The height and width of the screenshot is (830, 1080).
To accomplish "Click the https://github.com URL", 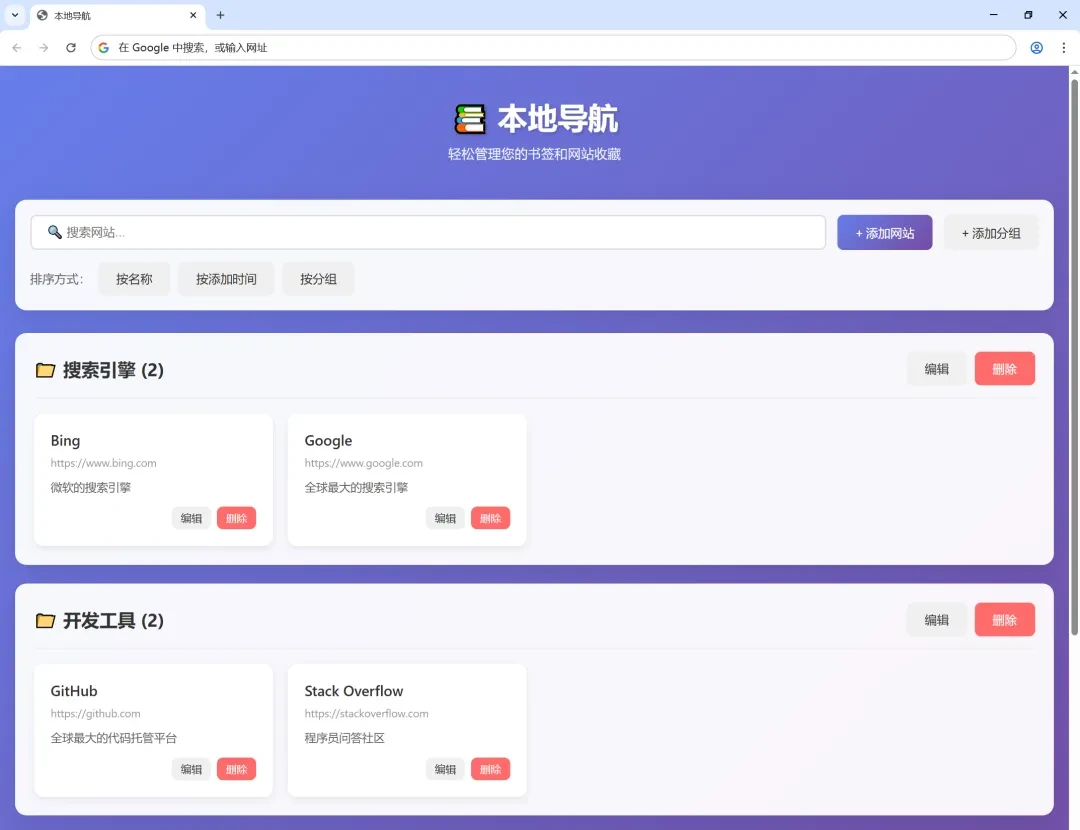I will [x=95, y=714].
